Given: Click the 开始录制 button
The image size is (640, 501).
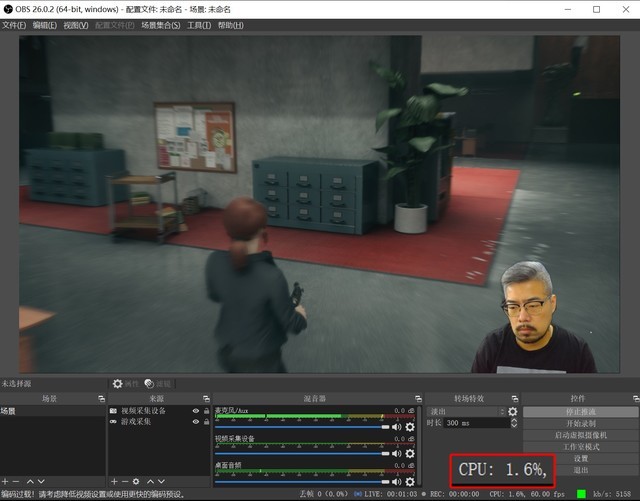Looking at the screenshot, I should point(580,423).
